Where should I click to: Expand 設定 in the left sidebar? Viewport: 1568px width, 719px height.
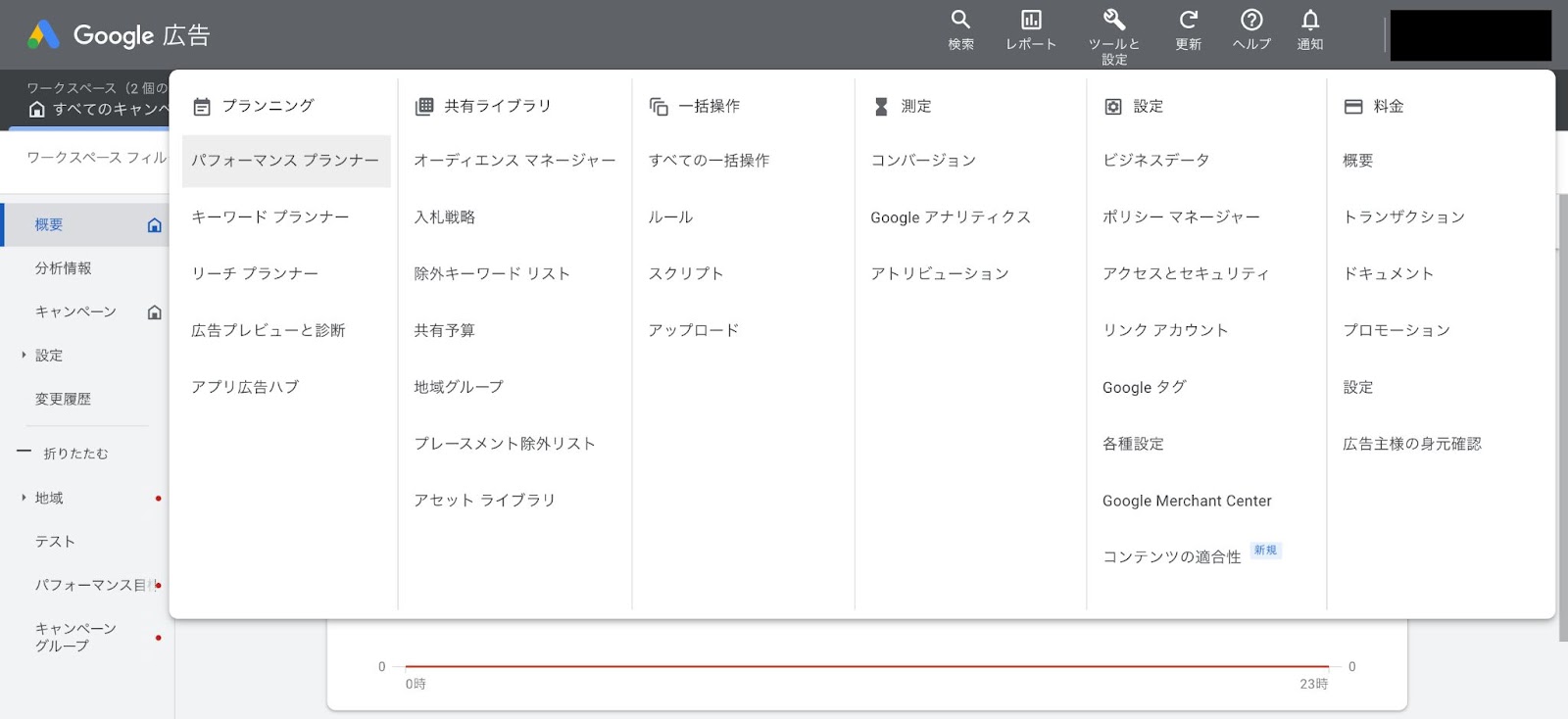coord(24,355)
